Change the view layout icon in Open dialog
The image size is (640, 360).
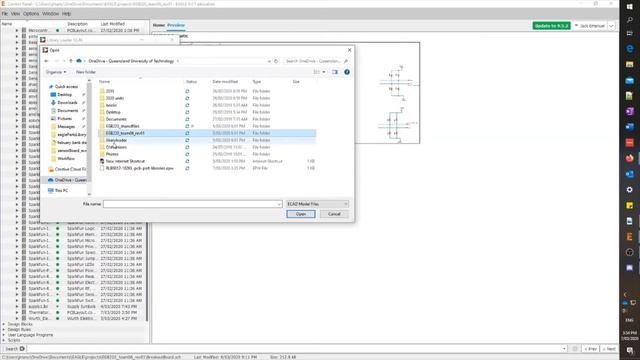[316, 72]
